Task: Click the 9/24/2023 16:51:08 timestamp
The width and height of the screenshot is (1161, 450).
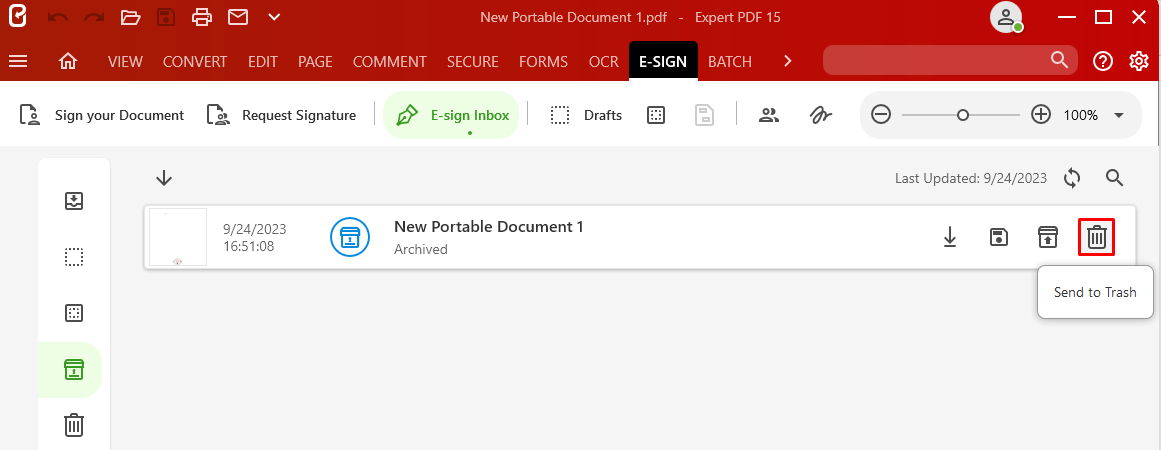Action: [255, 238]
